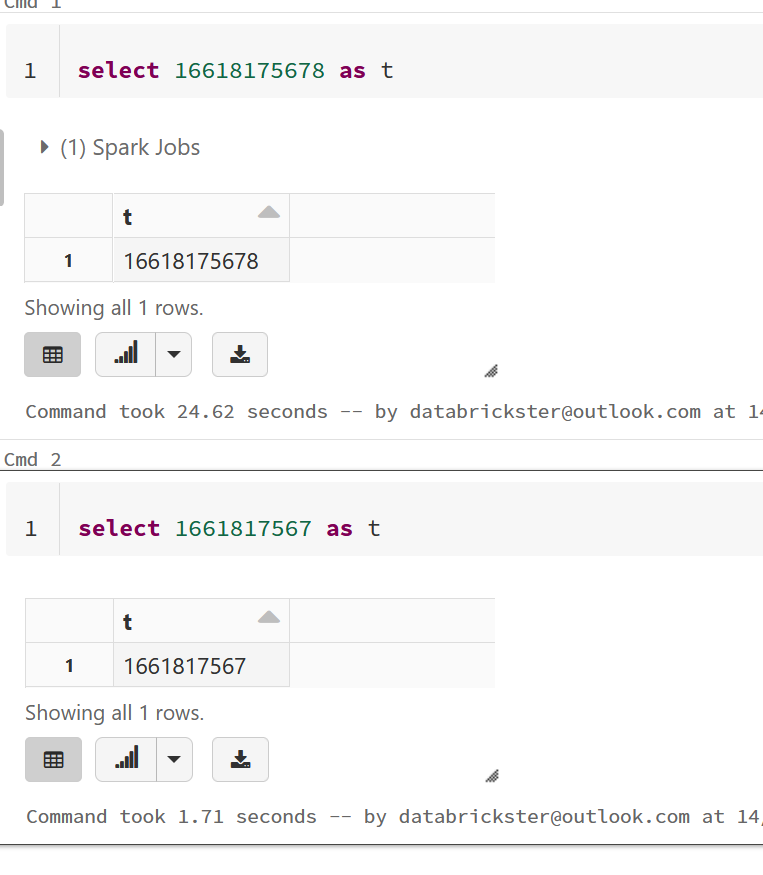Viewport: 763px width, 875px height.
Task: Click table view icon in Cmd 2 results
Action: pyautogui.click(x=53, y=759)
